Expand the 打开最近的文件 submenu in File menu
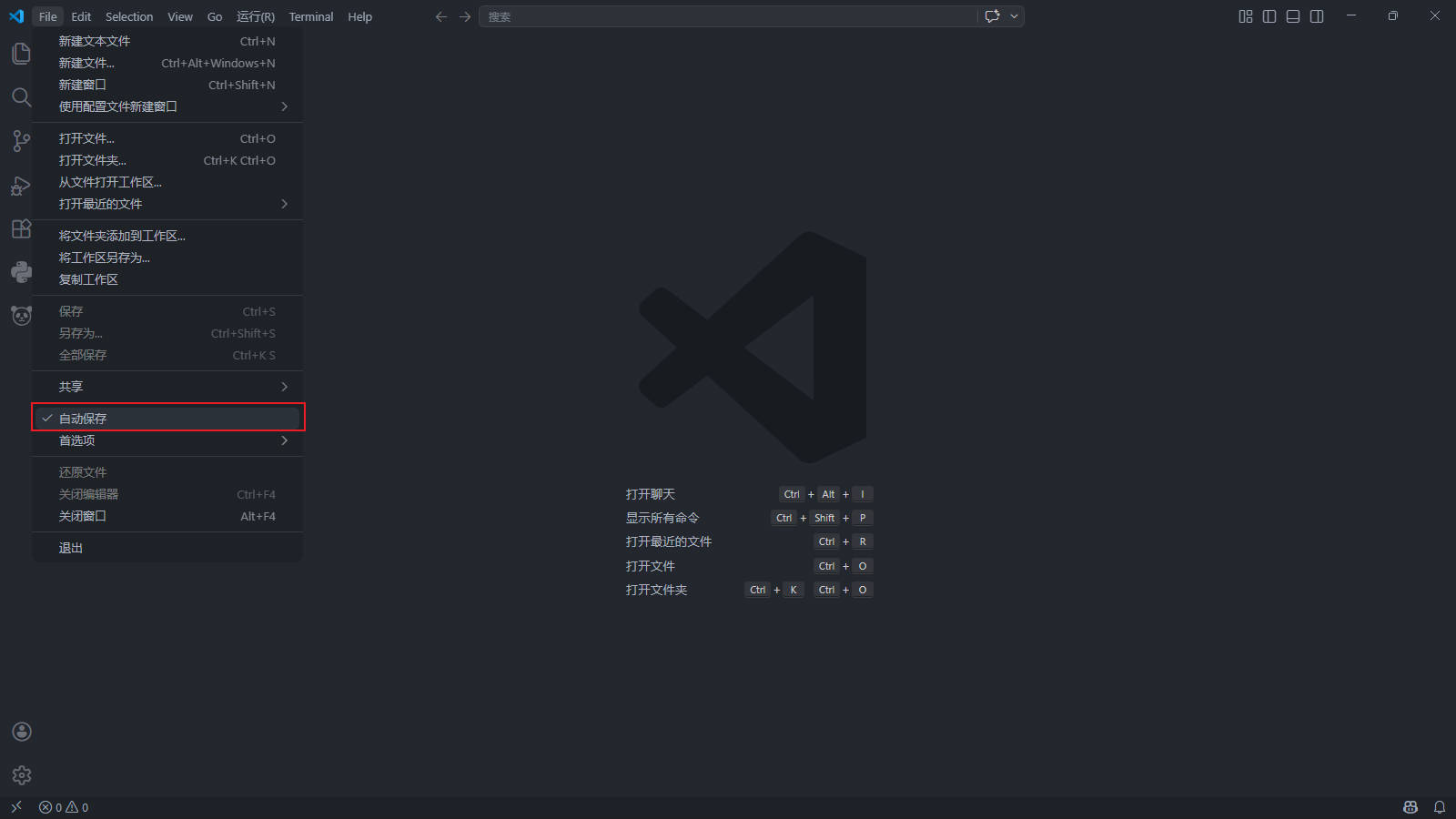Screen dimensions: 1456x819 click(167, 204)
